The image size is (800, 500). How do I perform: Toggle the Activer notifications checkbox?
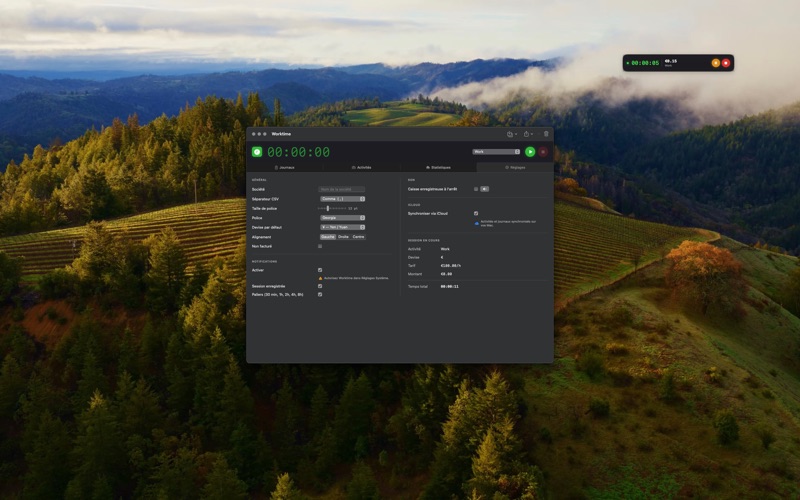pos(320,270)
